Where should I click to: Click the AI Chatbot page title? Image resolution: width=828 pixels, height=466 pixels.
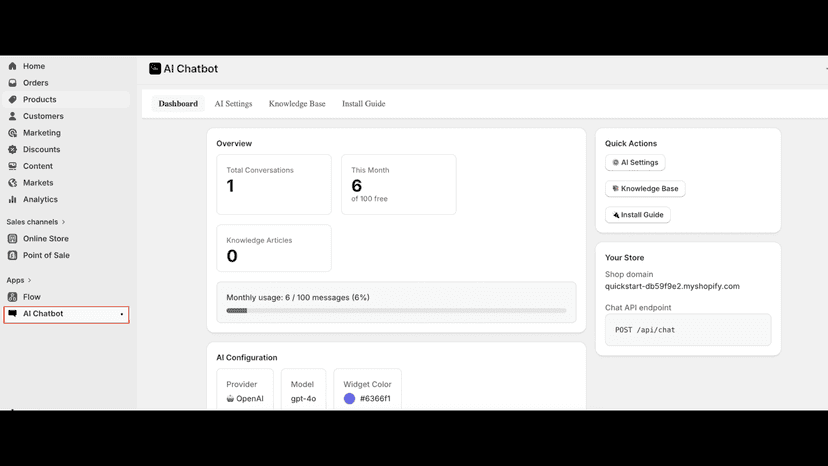click(191, 69)
